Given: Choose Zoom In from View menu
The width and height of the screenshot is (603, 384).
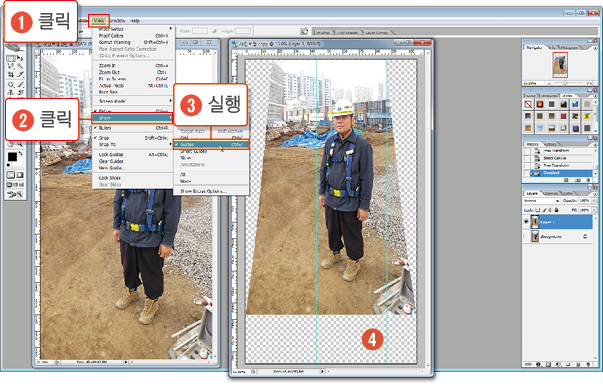Looking at the screenshot, I should [133, 66].
